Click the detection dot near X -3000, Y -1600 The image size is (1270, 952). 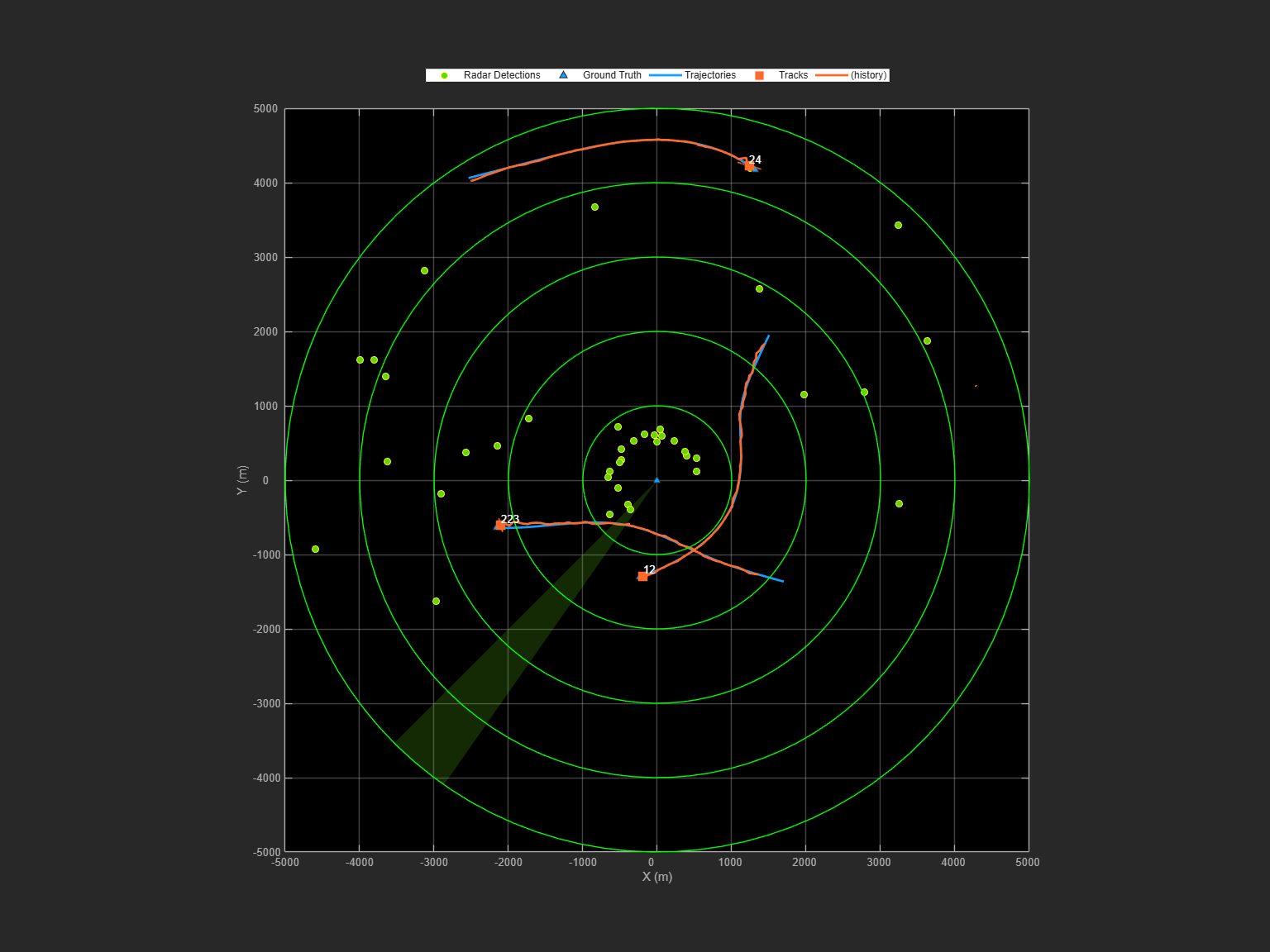coord(436,601)
